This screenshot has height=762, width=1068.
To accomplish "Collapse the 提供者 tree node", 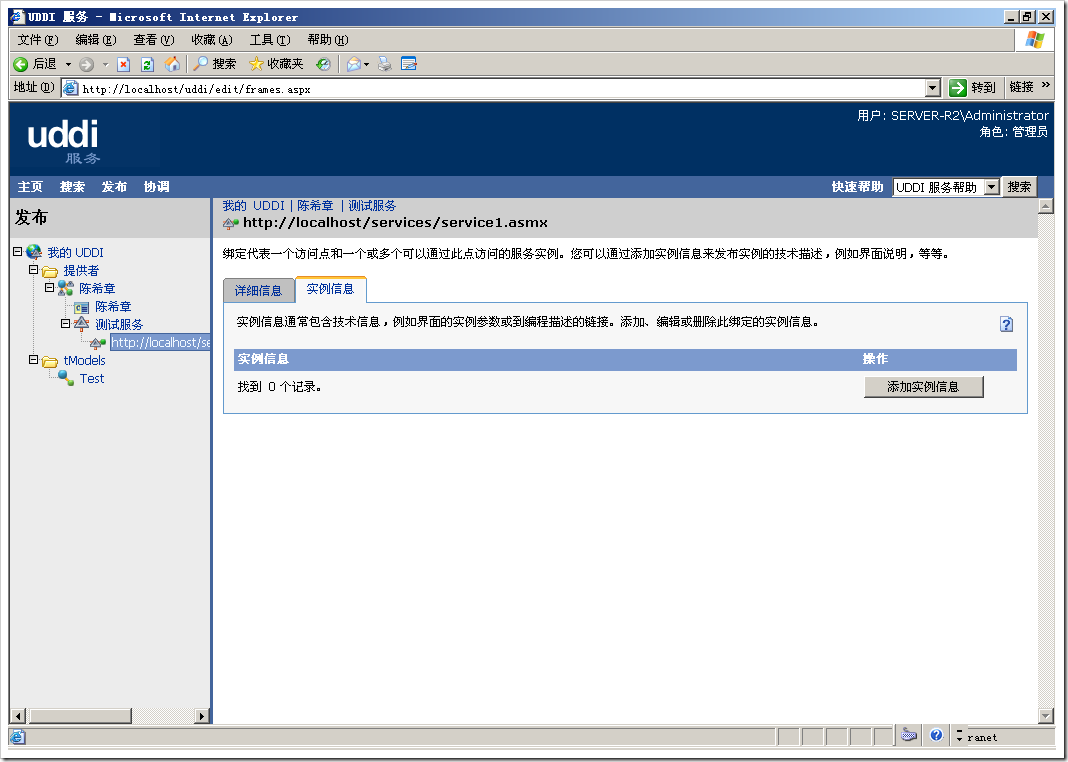I will click(33, 270).
